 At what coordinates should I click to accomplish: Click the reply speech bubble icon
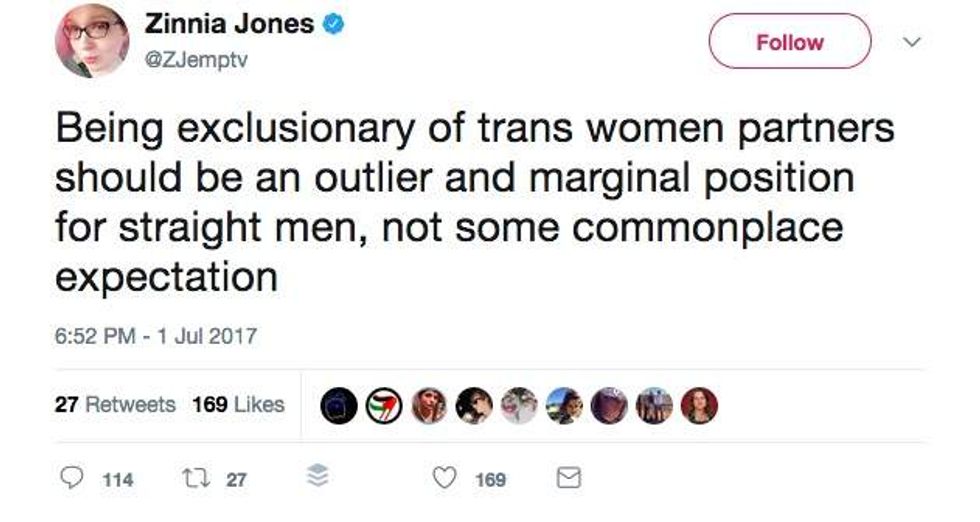pos(73,479)
